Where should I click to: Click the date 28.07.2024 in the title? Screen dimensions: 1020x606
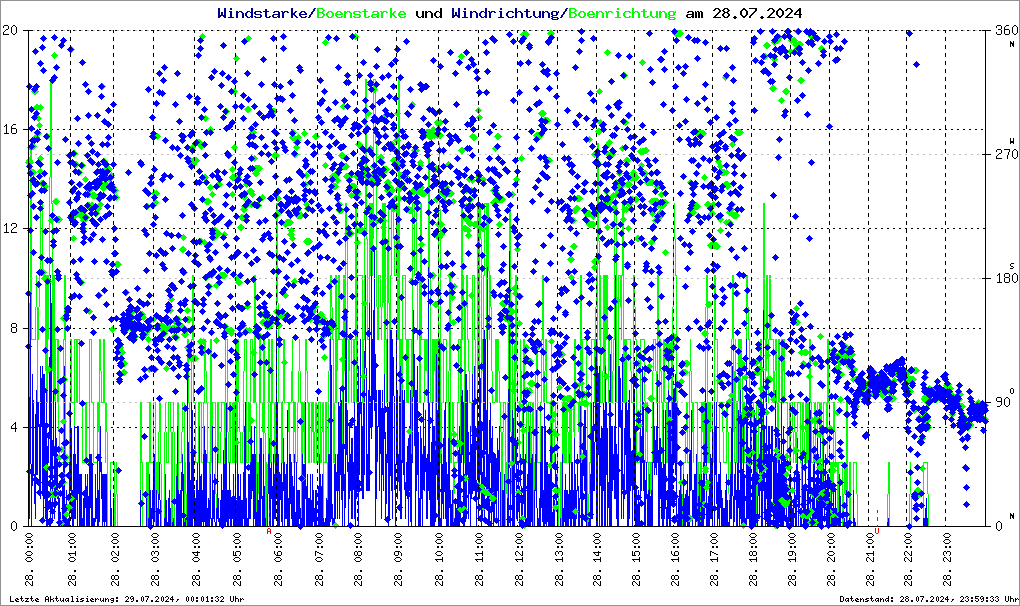click(757, 13)
